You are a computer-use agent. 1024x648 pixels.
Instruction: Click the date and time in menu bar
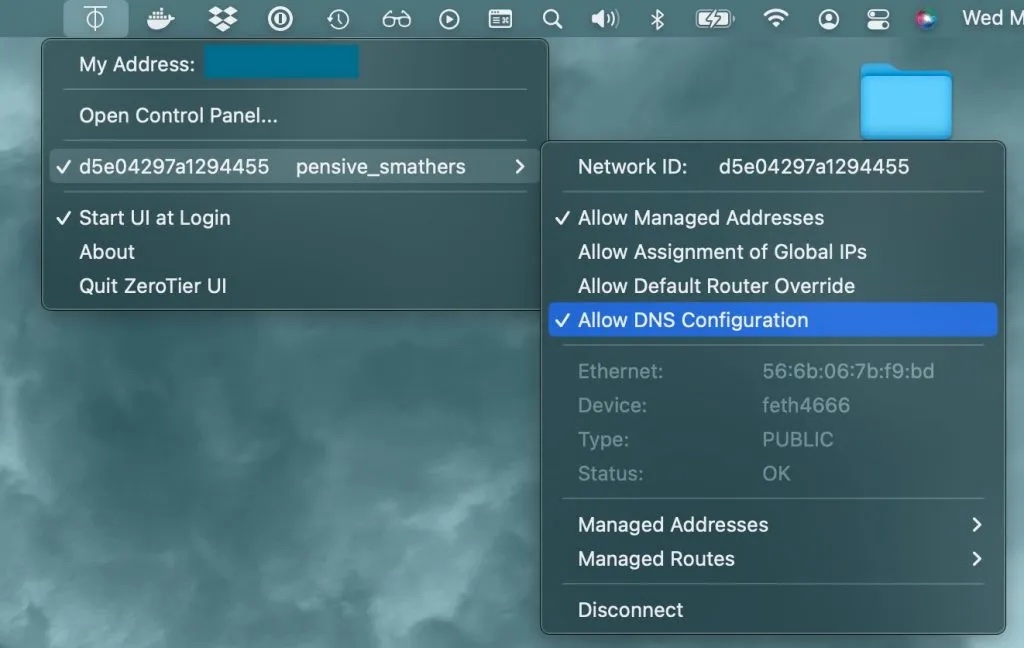coord(992,18)
